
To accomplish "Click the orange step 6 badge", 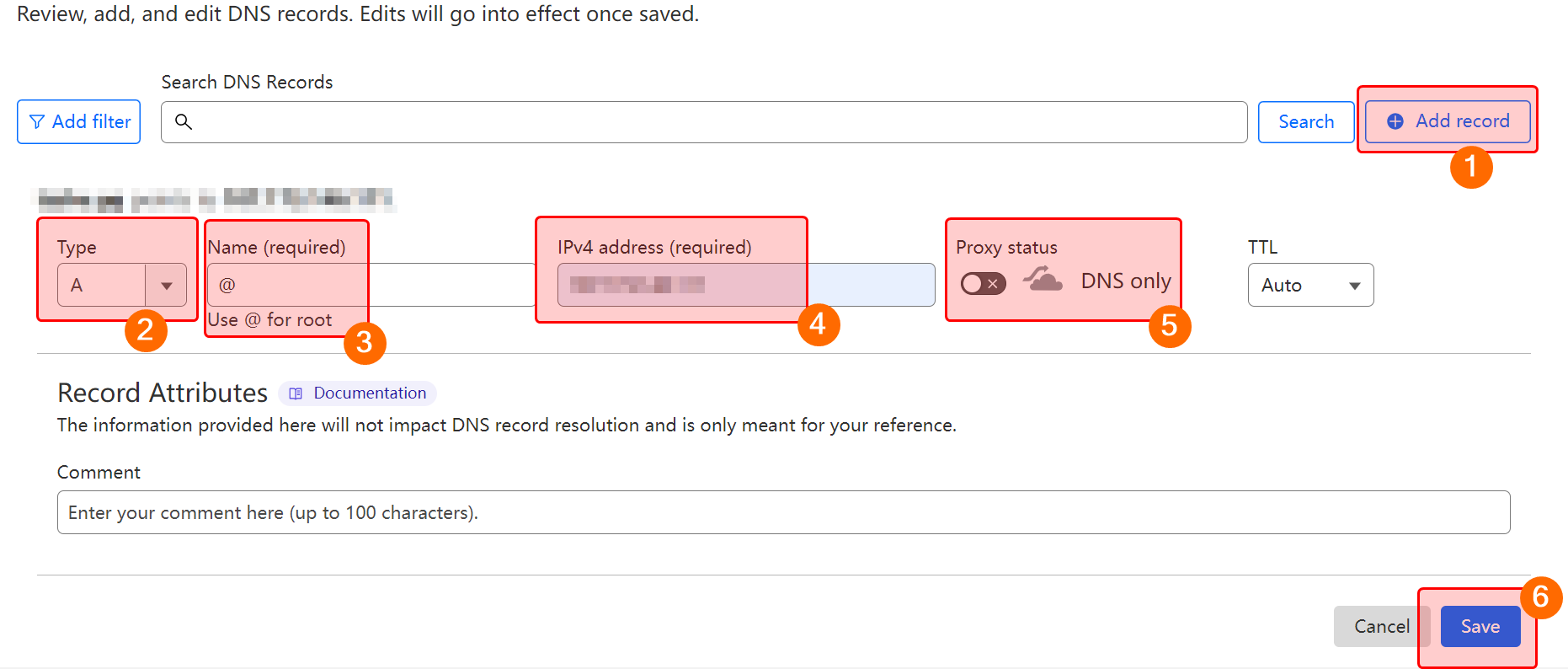I will click(1540, 597).
